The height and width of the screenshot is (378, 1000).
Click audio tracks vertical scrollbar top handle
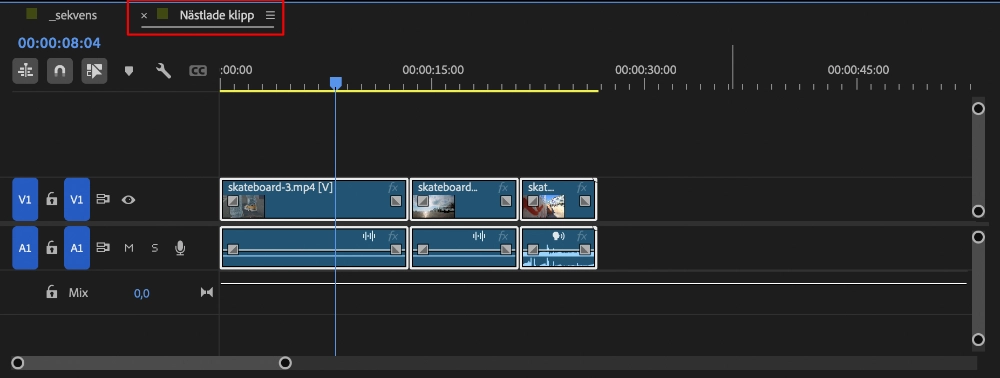pos(978,237)
